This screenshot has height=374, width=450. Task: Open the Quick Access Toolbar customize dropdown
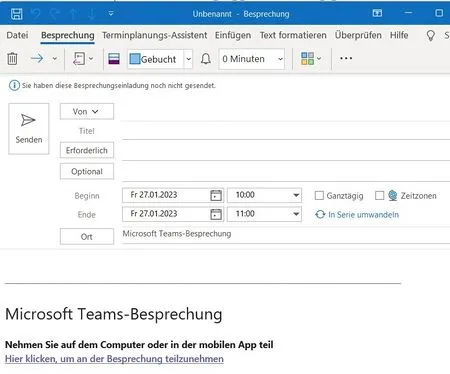pyautogui.click(x=111, y=14)
